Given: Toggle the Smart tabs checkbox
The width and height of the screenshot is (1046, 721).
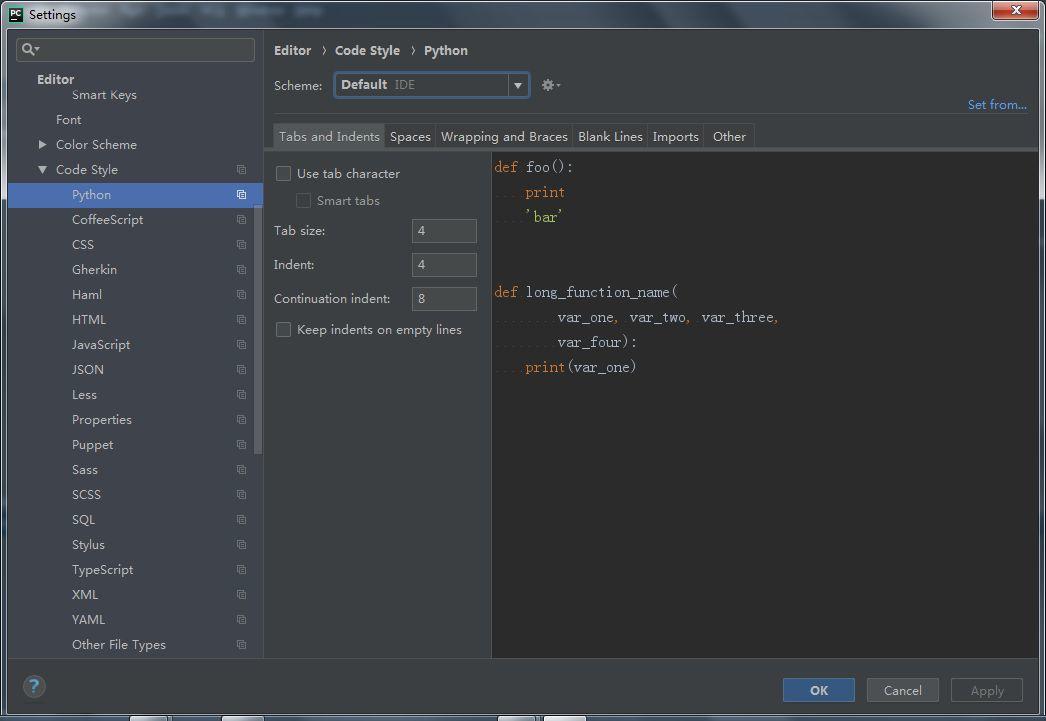Looking at the screenshot, I should [x=304, y=201].
